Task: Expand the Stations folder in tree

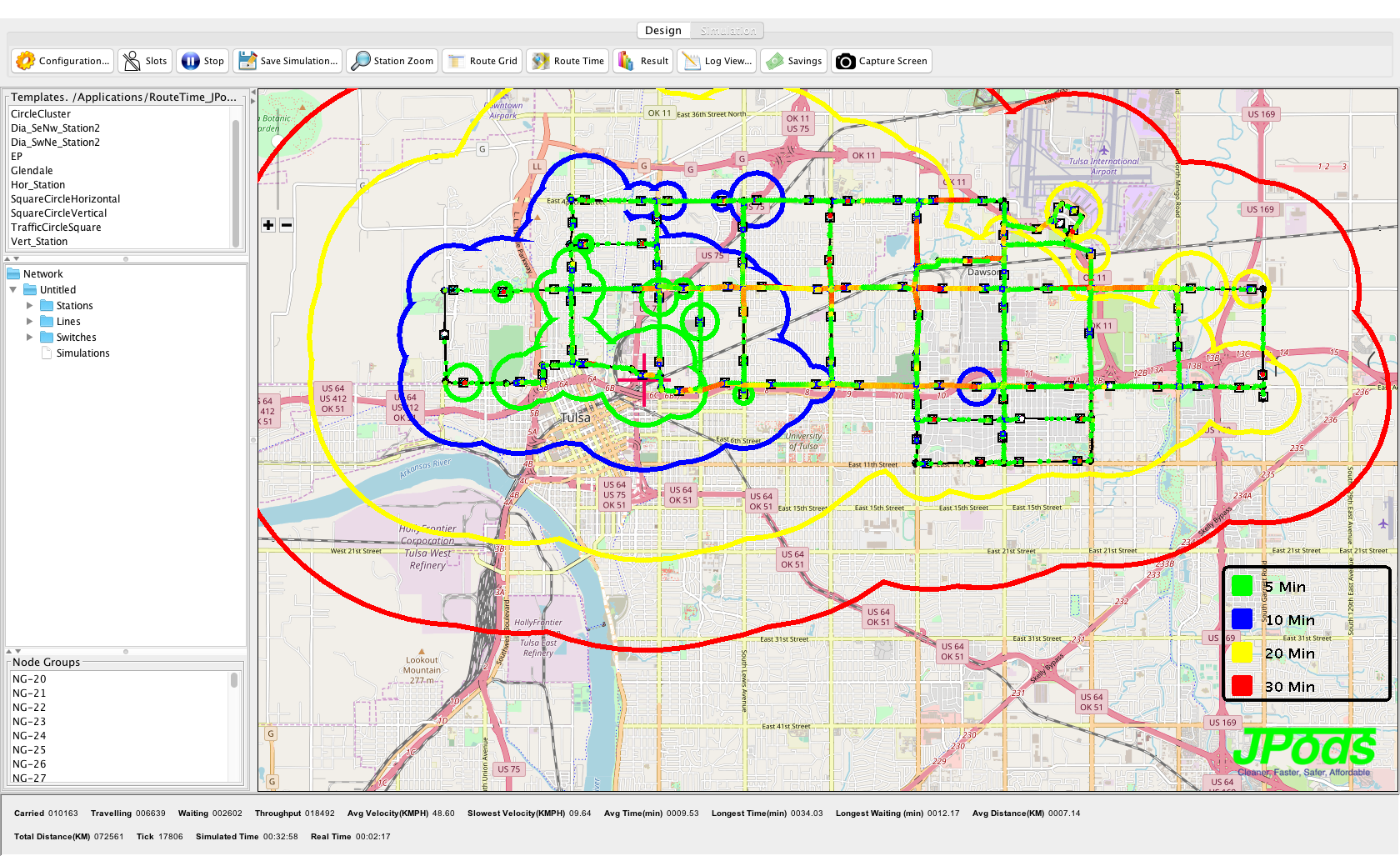Action: [x=30, y=306]
